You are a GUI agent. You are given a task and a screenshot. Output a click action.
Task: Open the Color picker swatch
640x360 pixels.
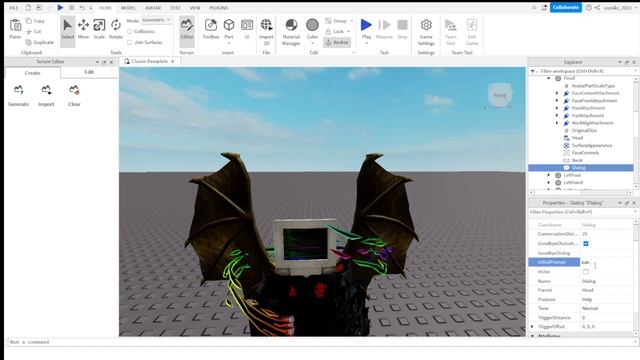(312, 25)
